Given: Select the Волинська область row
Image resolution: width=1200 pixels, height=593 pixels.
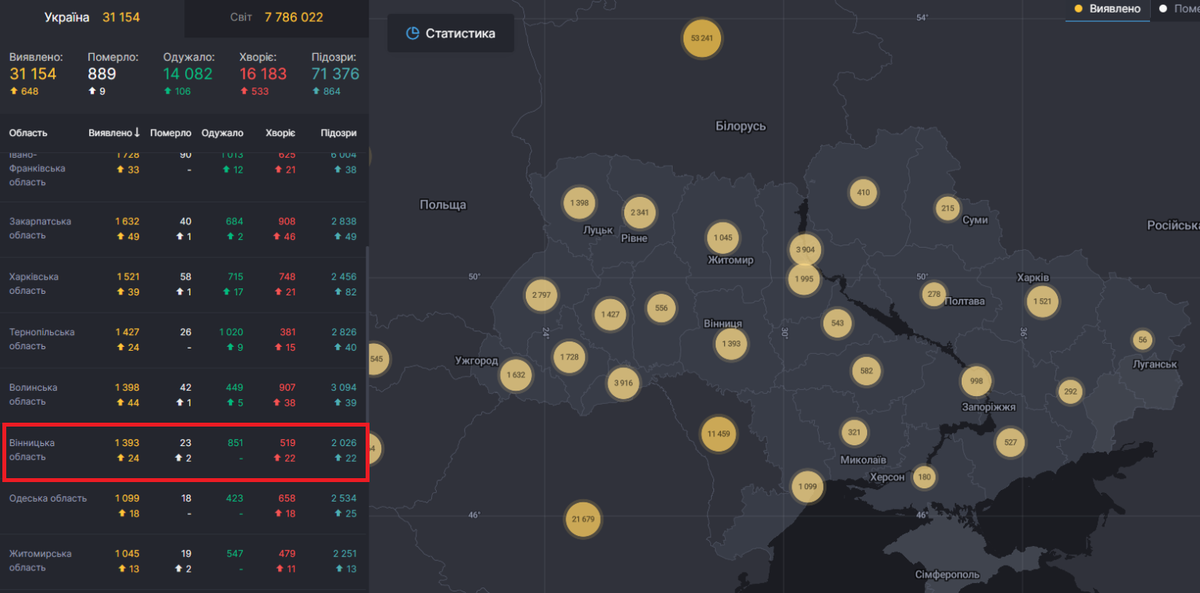Looking at the screenshot, I should click(x=183, y=394).
